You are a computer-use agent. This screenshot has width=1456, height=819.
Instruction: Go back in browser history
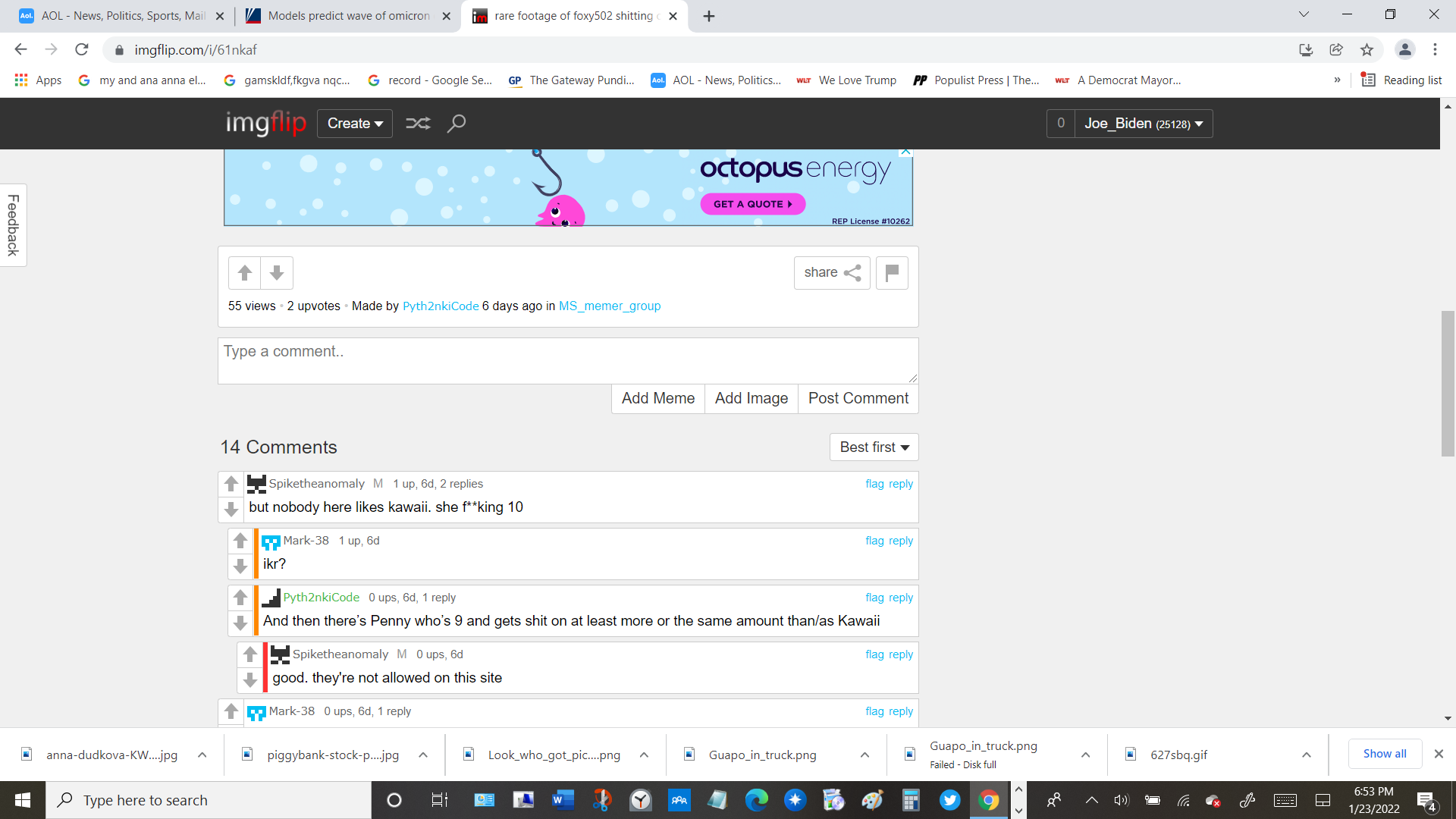(x=20, y=50)
